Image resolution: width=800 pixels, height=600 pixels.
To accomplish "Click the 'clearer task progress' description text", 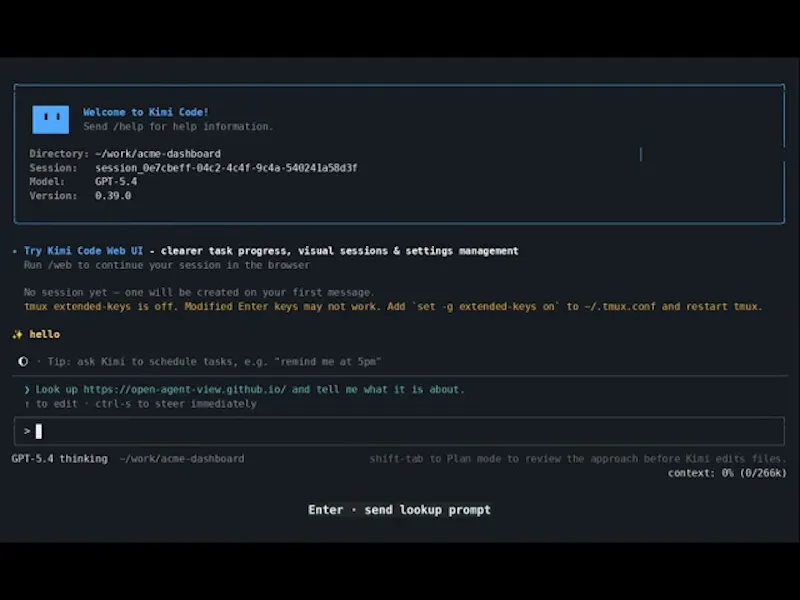I will (x=340, y=251).
